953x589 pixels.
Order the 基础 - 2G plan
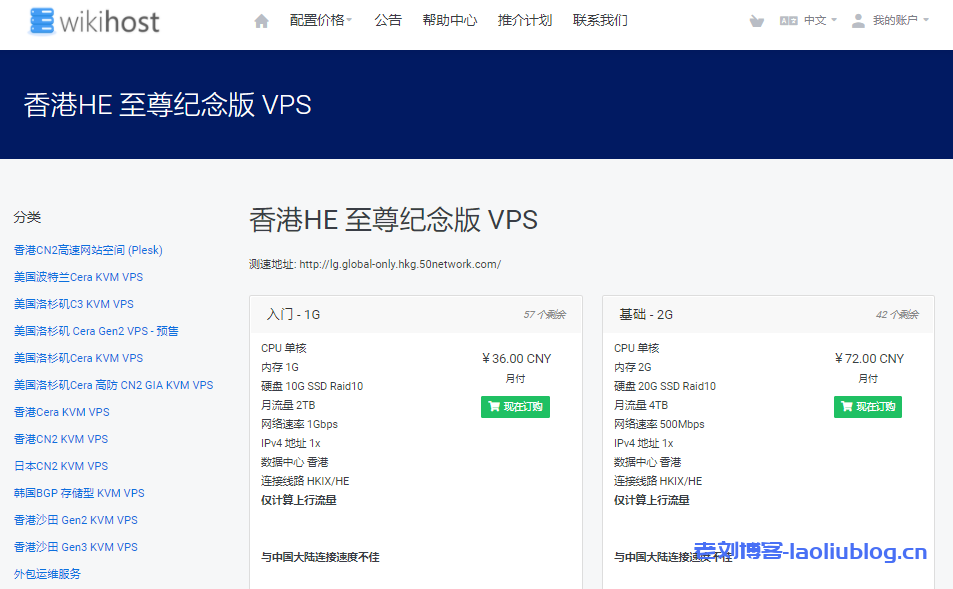(868, 407)
